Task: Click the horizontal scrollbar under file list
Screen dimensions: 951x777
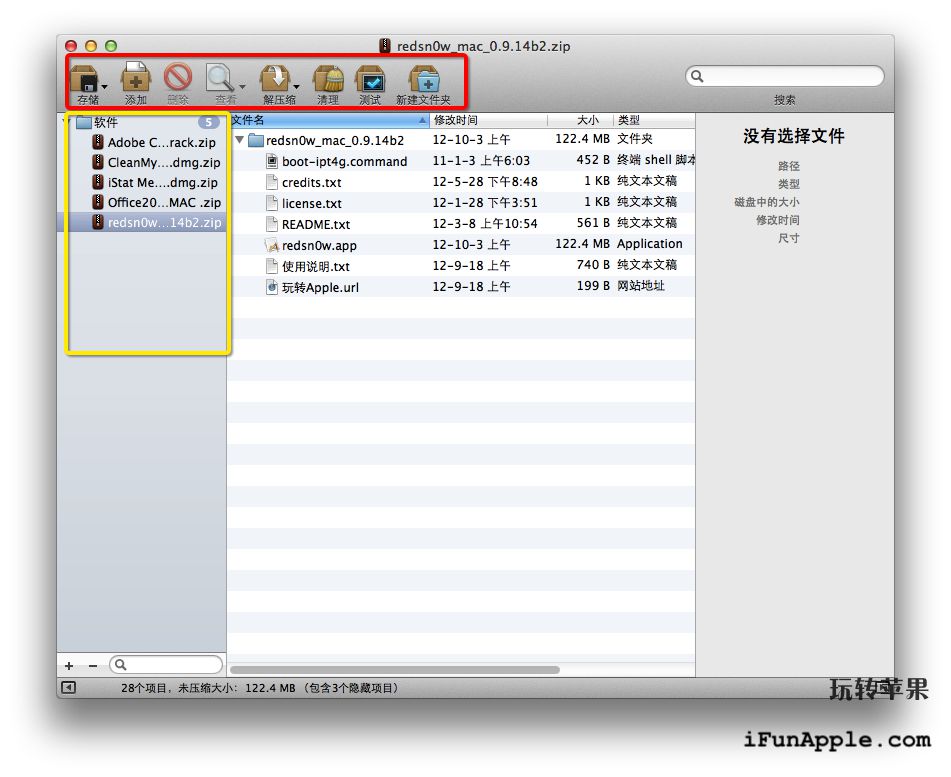Action: click(395, 670)
